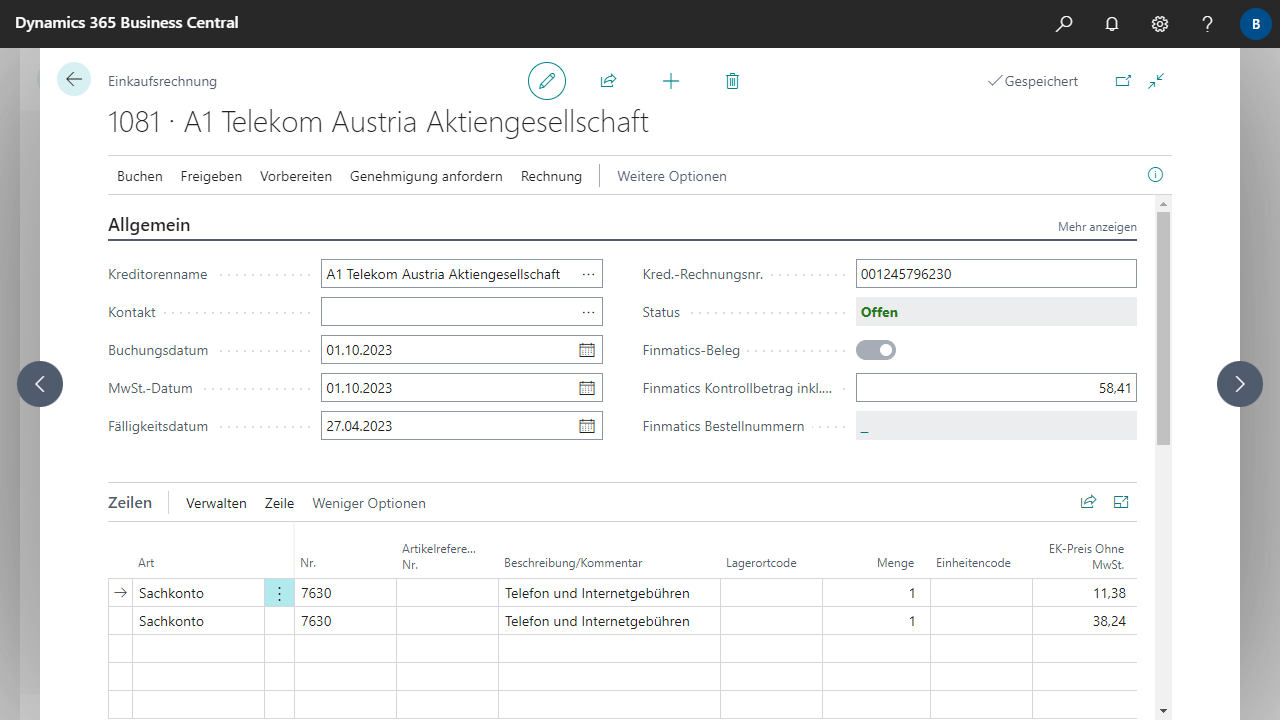1280x720 pixels.
Task: Click EK-Preis cell 11,38
Action: pyautogui.click(x=1085, y=593)
